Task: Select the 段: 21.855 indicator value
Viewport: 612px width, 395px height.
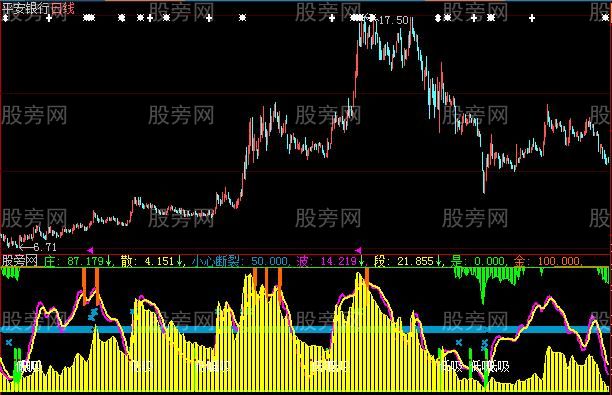Action: click(x=407, y=261)
